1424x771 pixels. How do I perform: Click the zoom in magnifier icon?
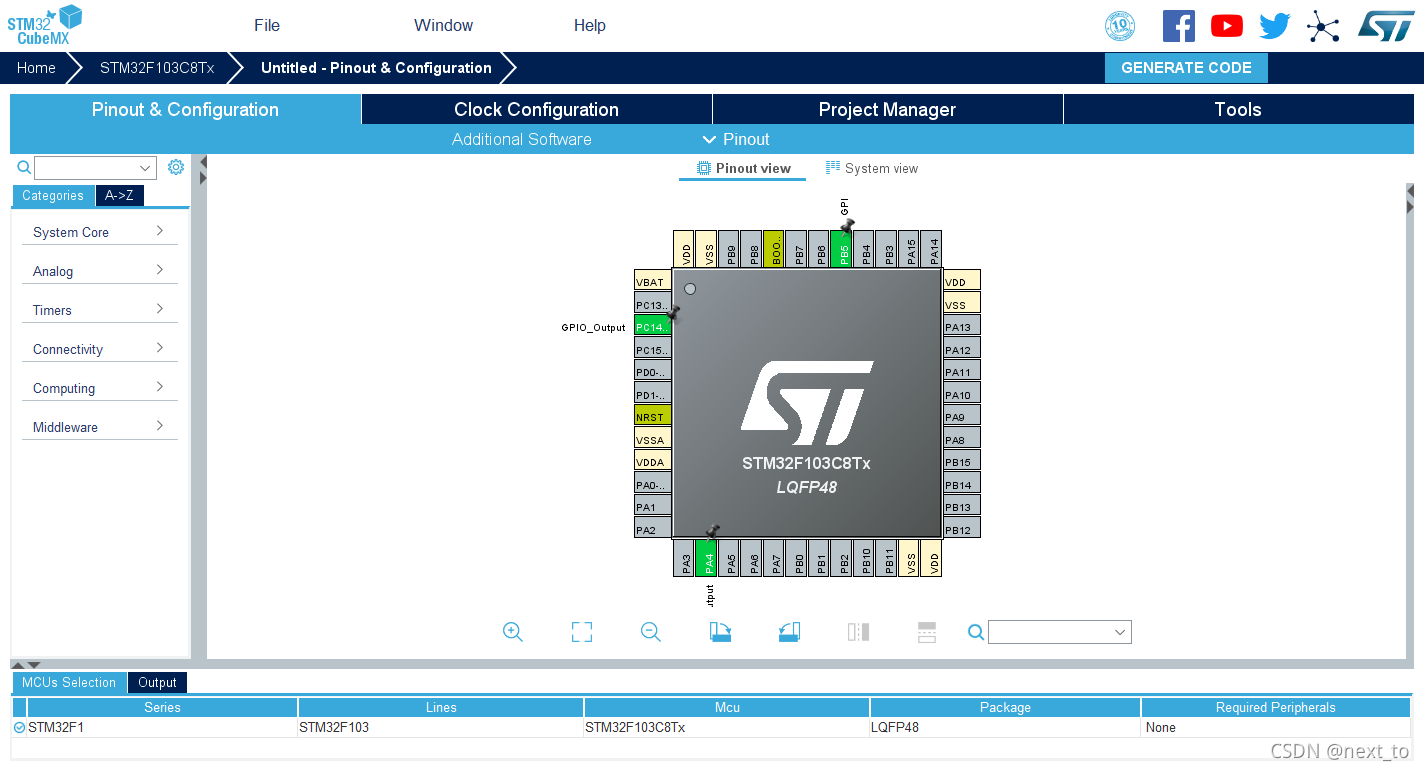point(513,632)
